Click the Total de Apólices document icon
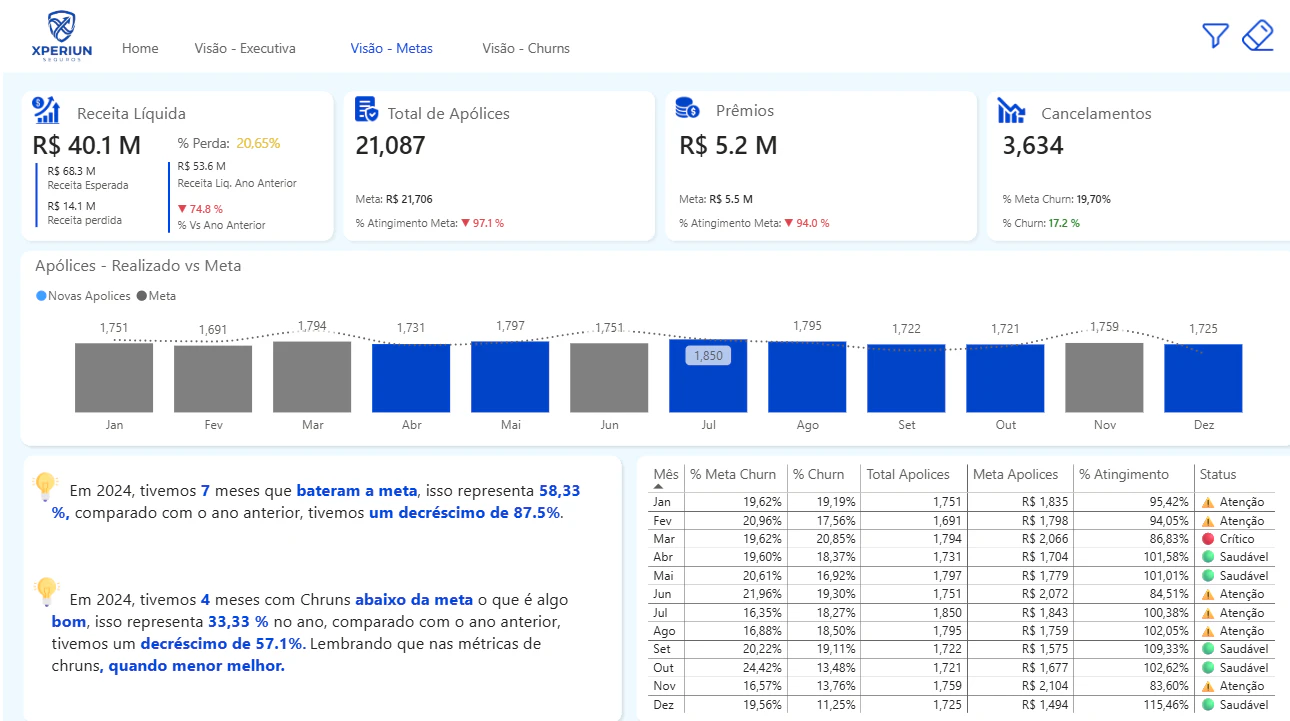The image size is (1290, 721). pos(366,110)
